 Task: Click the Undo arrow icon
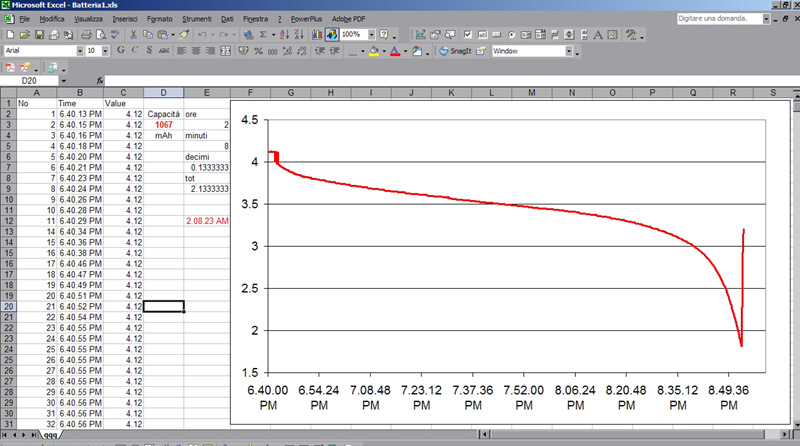click(203, 35)
